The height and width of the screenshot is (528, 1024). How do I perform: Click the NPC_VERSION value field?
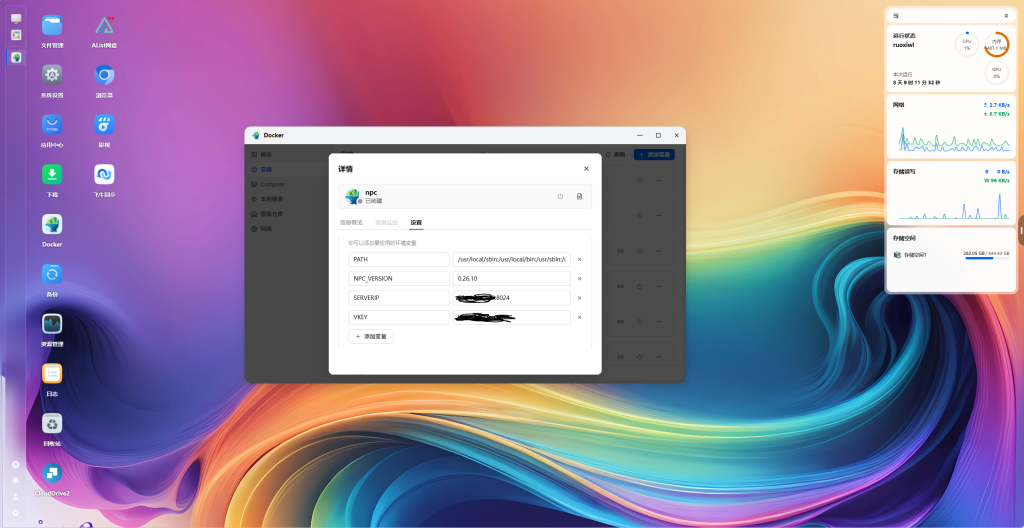pos(511,278)
